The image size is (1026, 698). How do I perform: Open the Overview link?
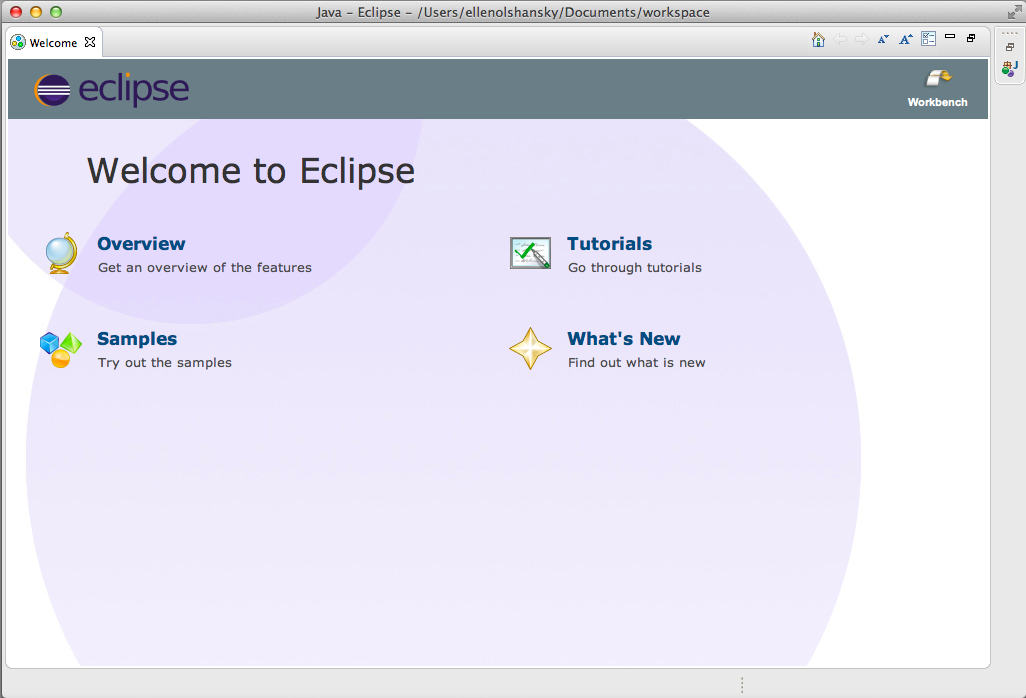[141, 243]
